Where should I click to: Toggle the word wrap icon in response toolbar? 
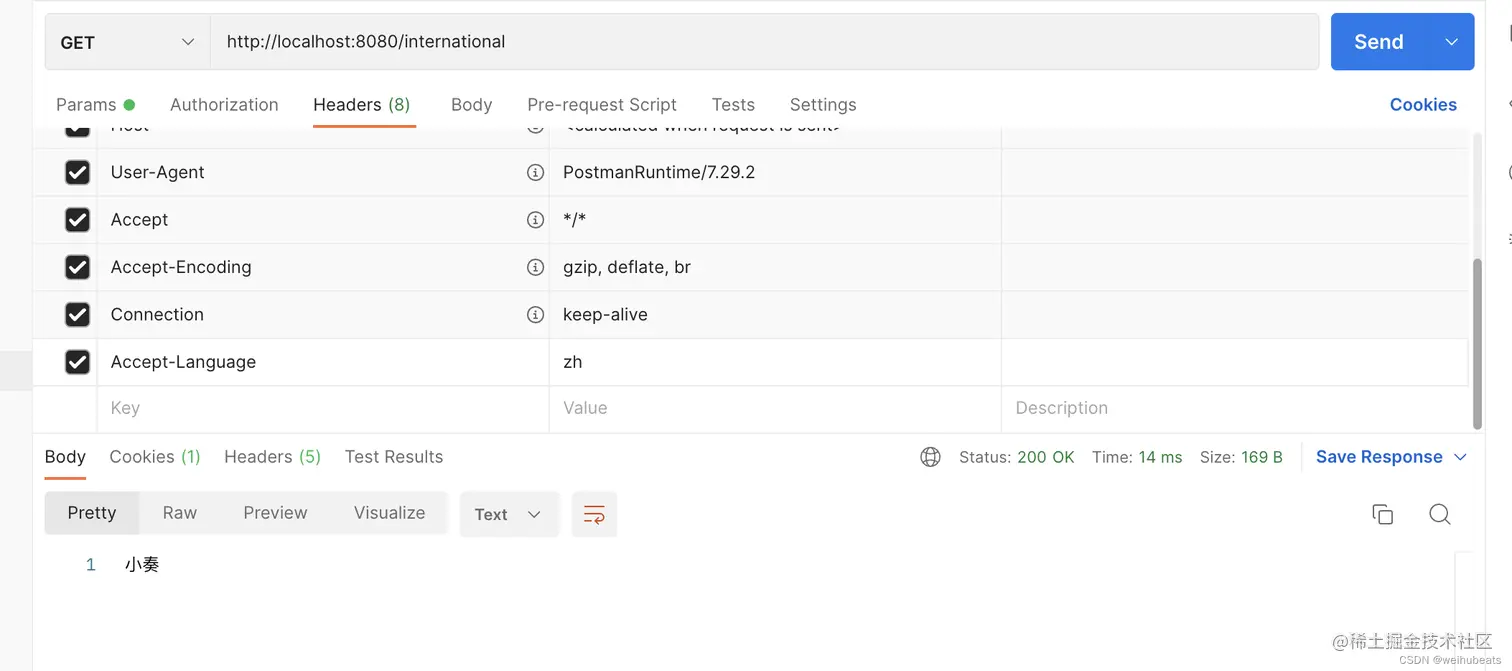point(594,514)
